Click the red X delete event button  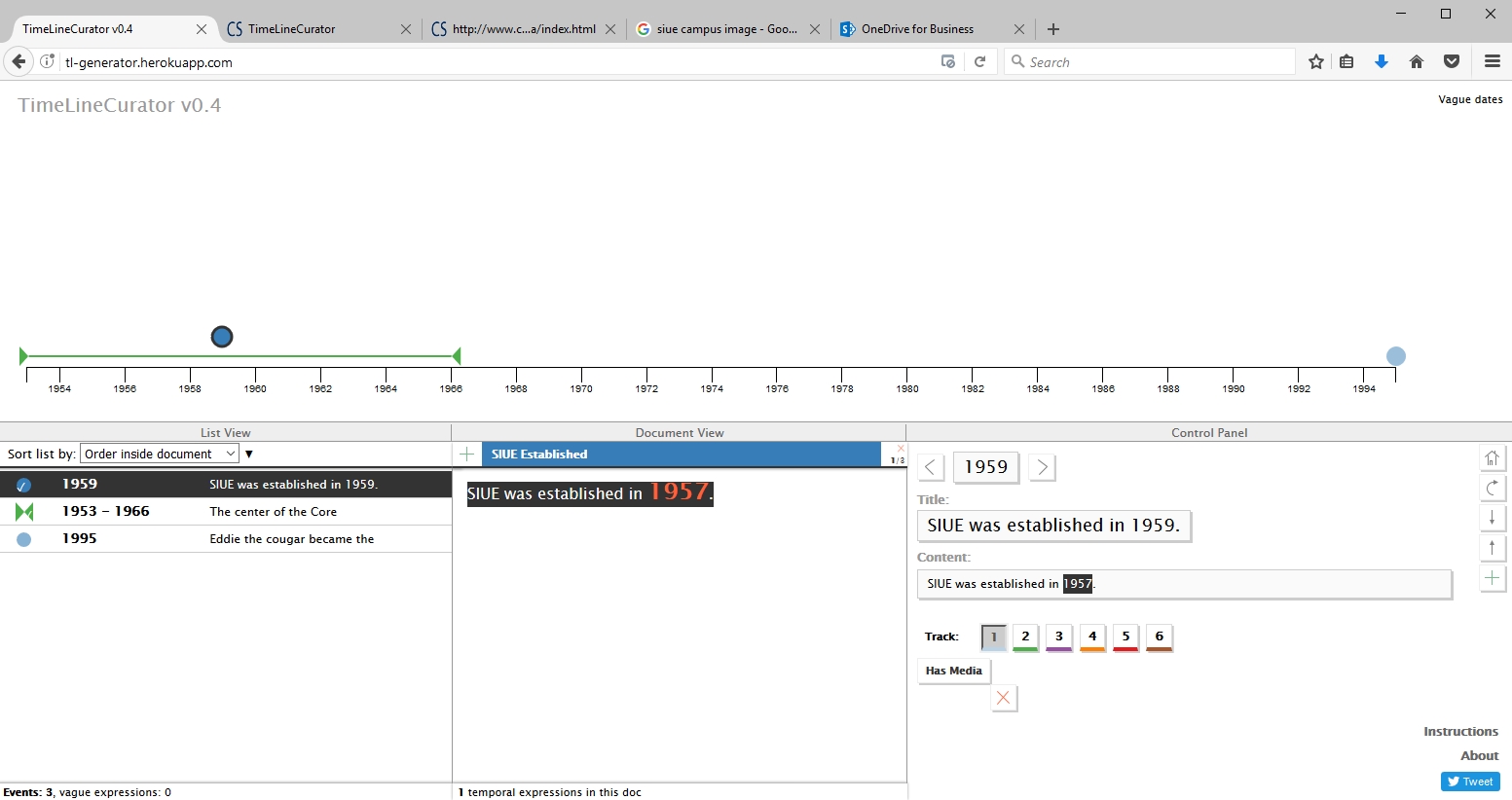click(1004, 698)
